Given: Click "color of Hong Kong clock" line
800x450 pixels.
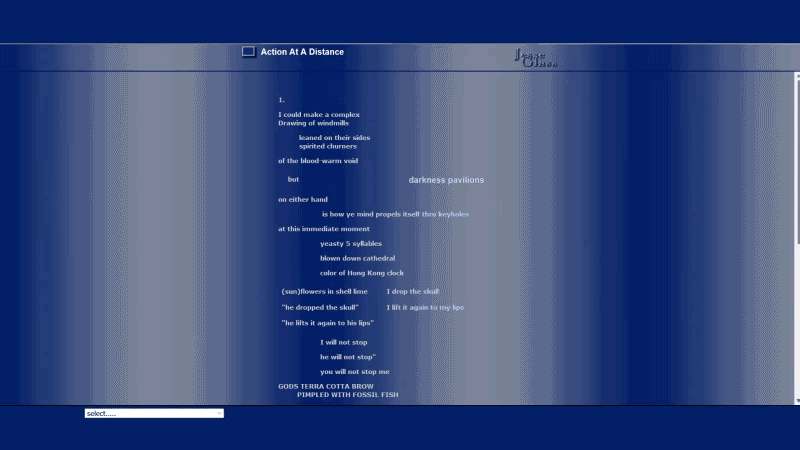Looking at the screenshot, I should click(x=362, y=273).
